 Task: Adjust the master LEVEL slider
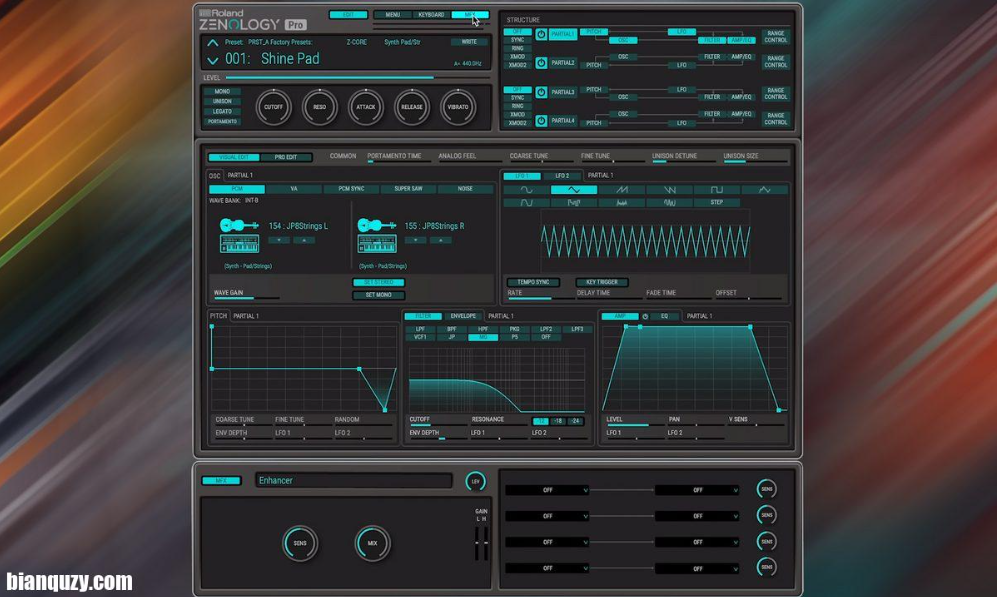358,78
